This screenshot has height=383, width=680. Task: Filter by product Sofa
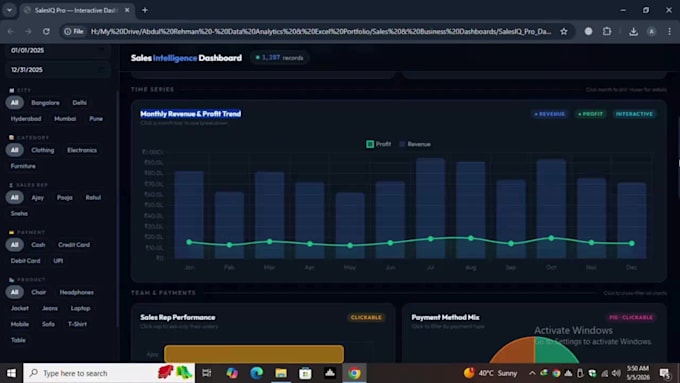click(48, 324)
